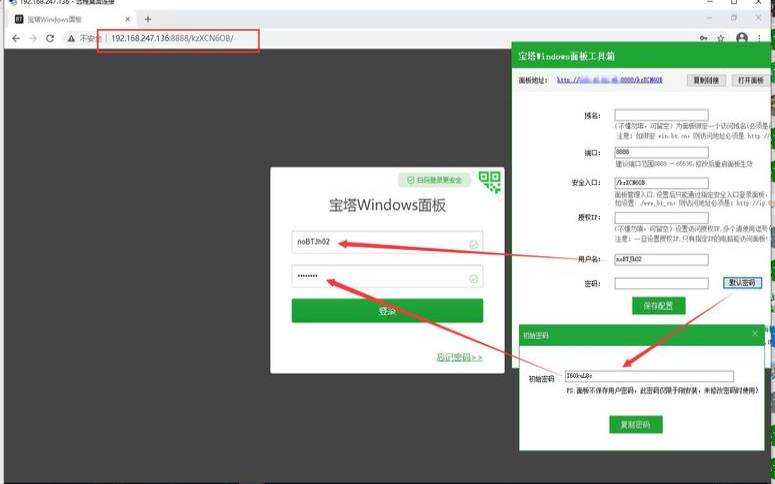Focus the username field containing noBTJh02

(x=387, y=242)
